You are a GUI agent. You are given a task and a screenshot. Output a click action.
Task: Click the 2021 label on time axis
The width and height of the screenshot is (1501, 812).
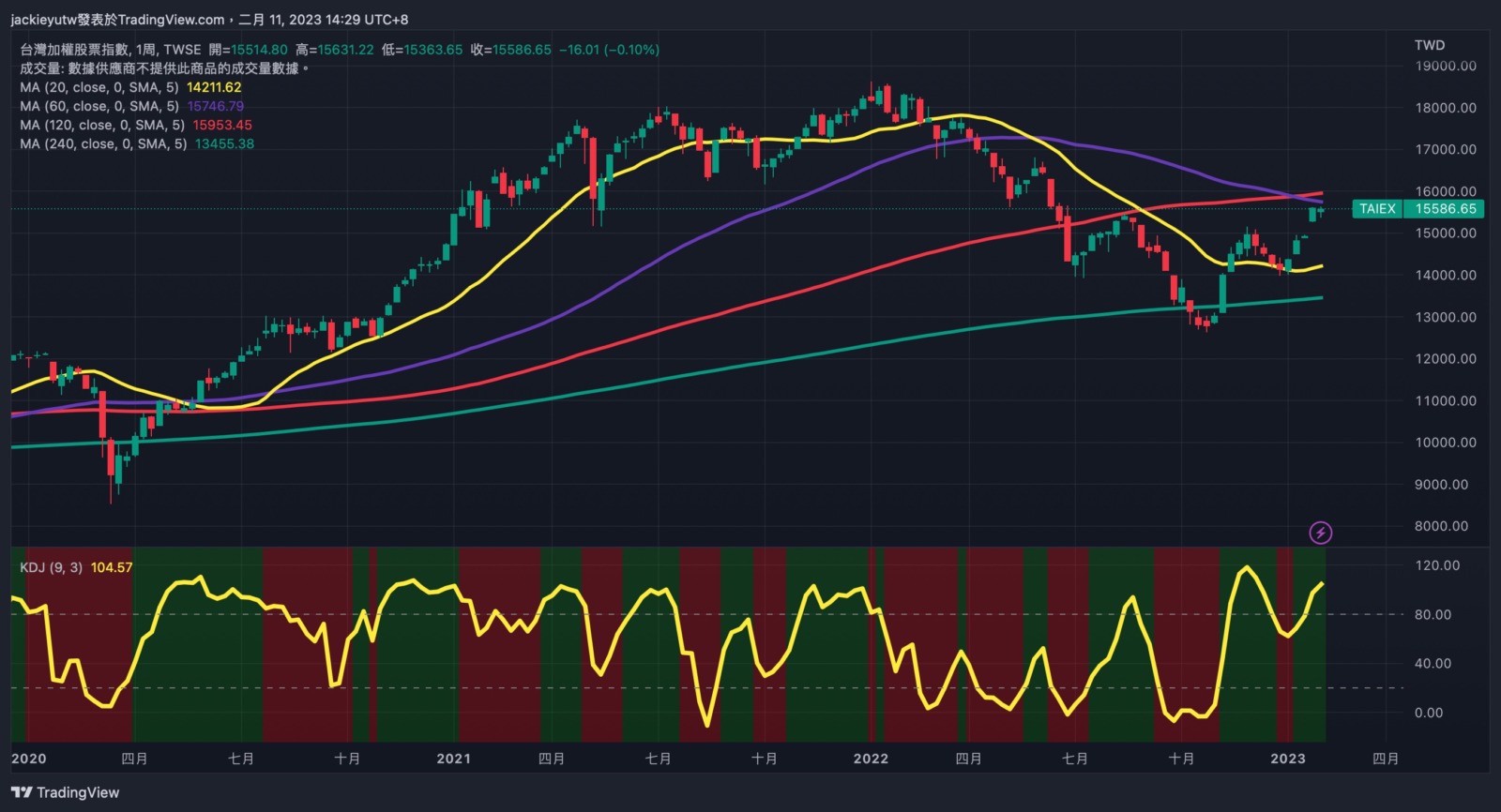click(453, 759)
